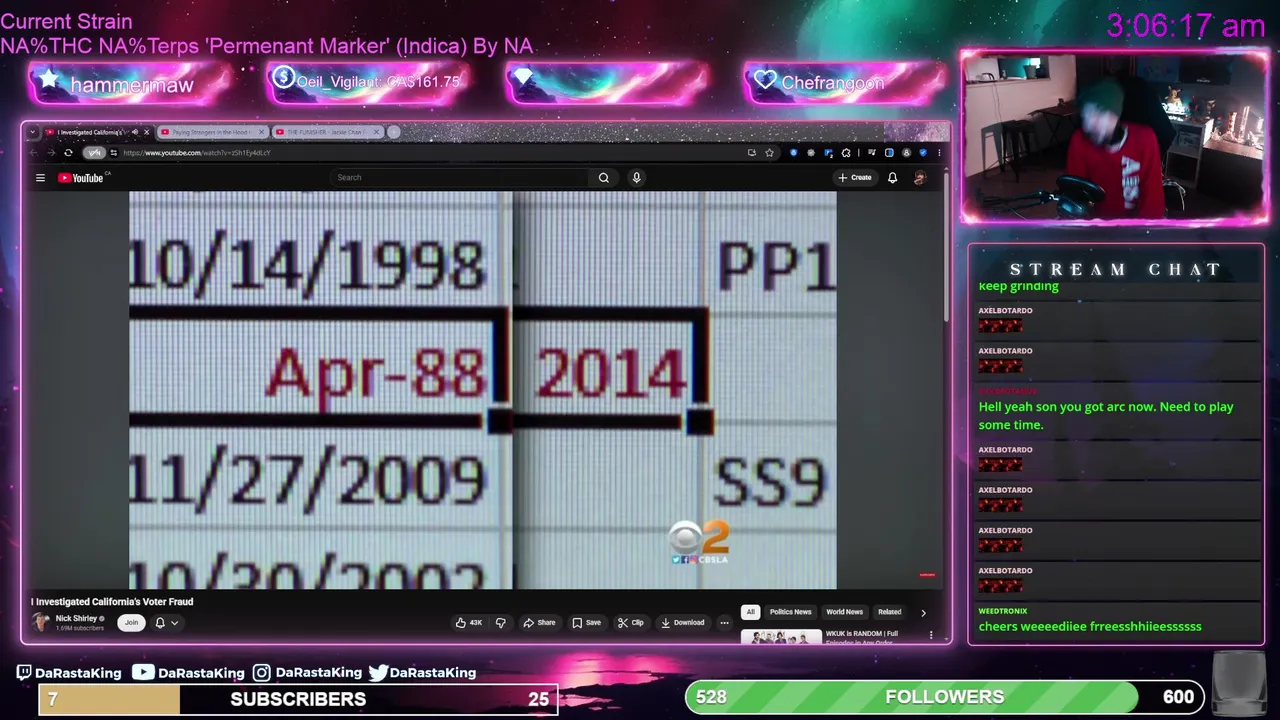Click the browser profile icon in toolbar
1280x720 pixels.
pyautogui.click(x=906, y=153)
